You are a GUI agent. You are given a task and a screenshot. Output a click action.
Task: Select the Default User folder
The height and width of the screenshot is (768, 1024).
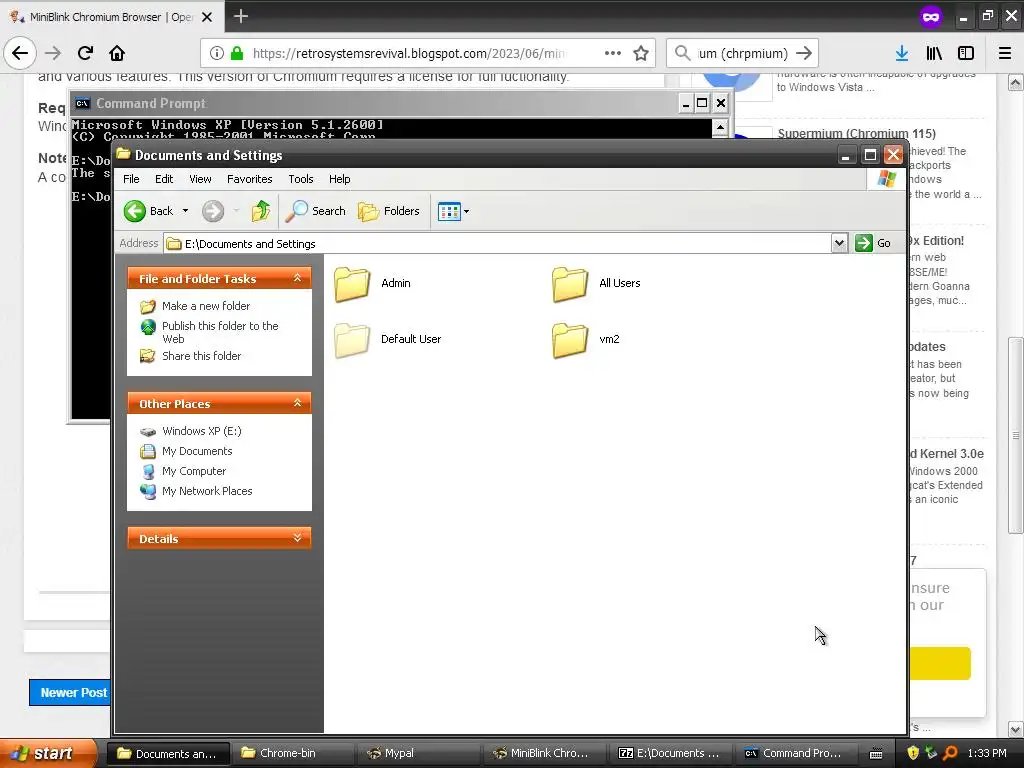387,340
